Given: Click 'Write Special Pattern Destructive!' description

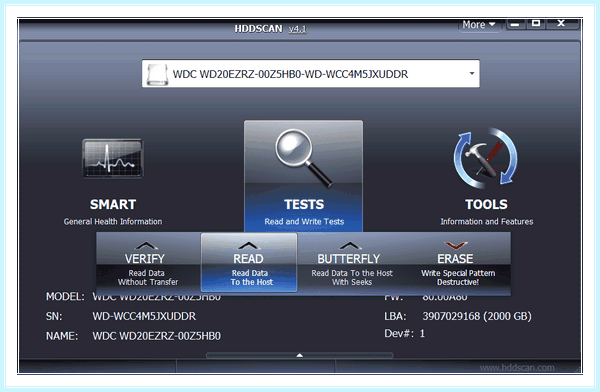Looking at the screenshot, I should tap(458, 278).
